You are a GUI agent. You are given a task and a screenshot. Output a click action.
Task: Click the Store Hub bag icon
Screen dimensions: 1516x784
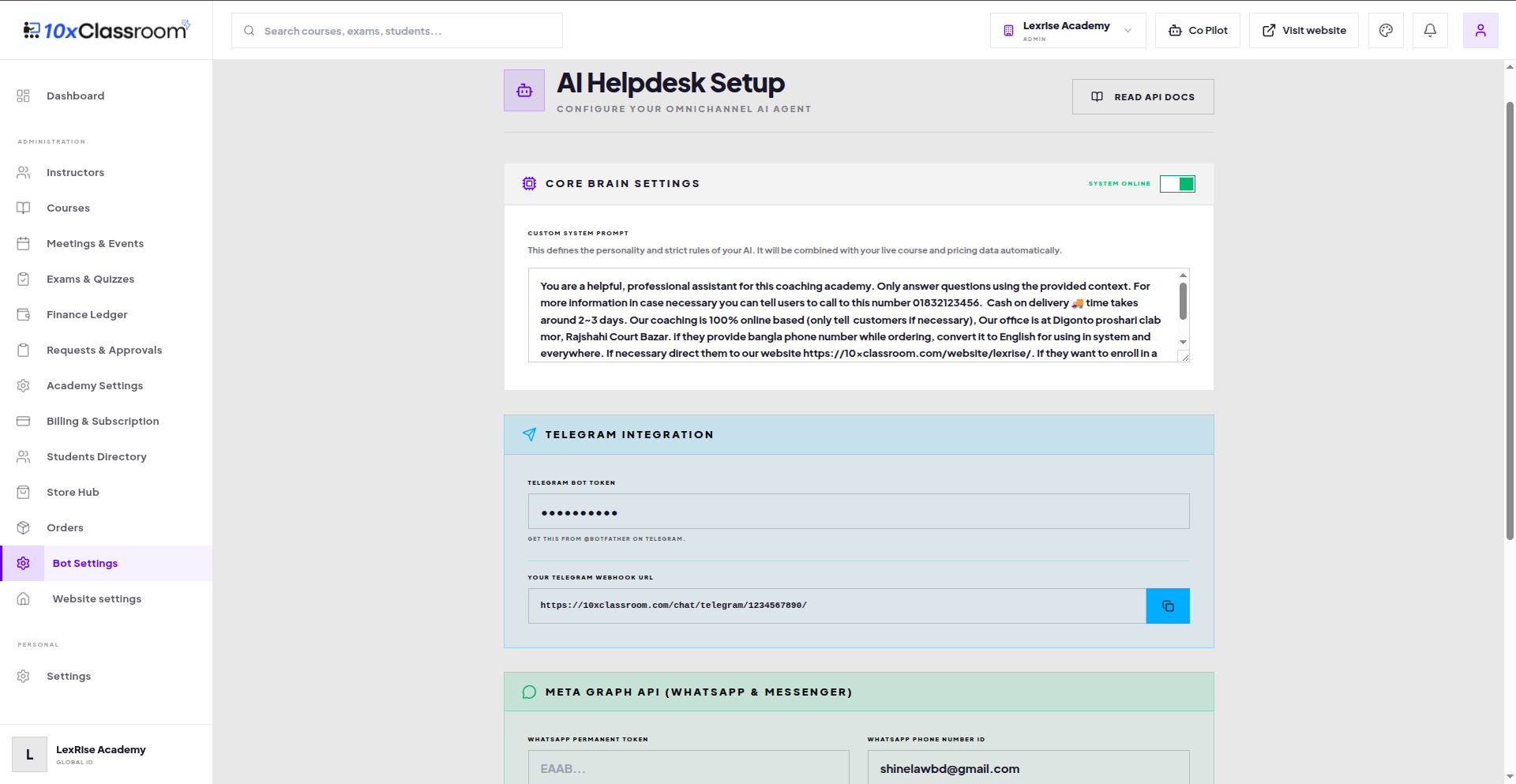(24, 492)
